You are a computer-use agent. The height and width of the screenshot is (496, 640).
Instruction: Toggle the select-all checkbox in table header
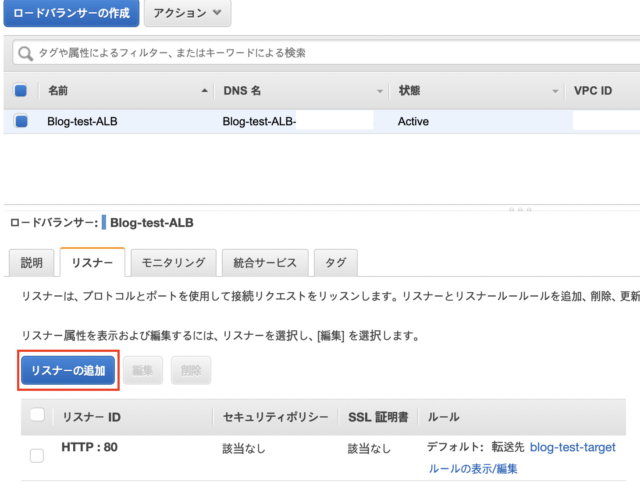coord(21,90)
